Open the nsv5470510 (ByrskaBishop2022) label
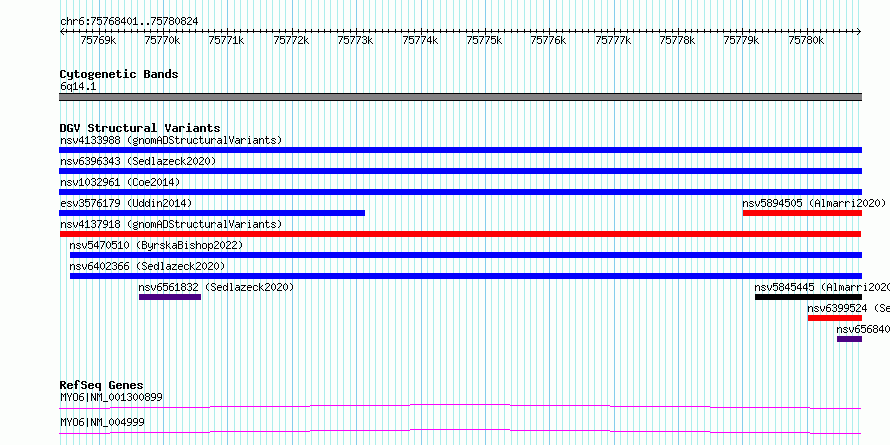The width and height of the screenshot is (890, 445). pyautogui.click(x=156, y=245)
